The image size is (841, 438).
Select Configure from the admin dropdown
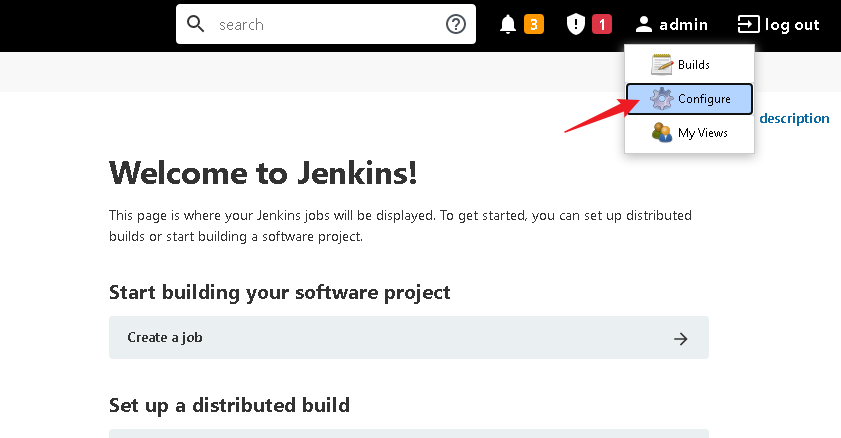coord(690,99)
